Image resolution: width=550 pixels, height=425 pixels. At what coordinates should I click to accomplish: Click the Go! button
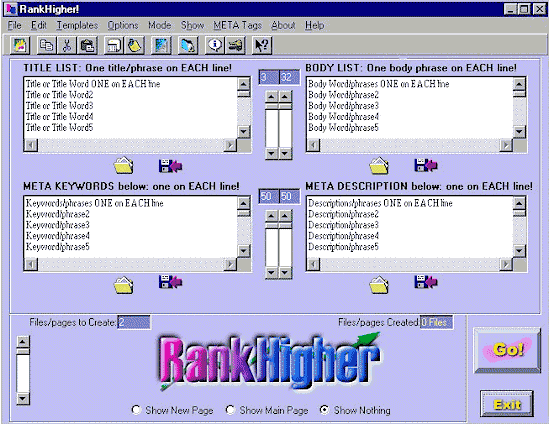tap(507, 350)
